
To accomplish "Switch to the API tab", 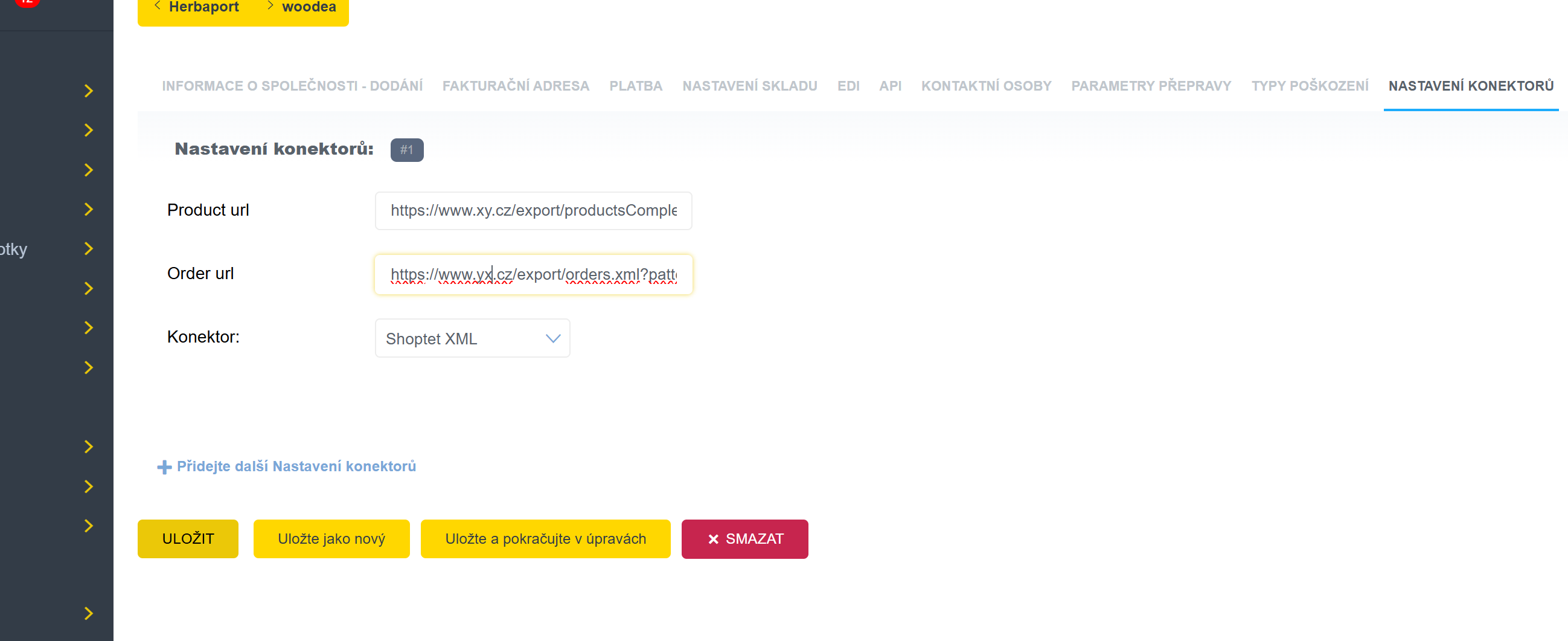I will point(889,86).
